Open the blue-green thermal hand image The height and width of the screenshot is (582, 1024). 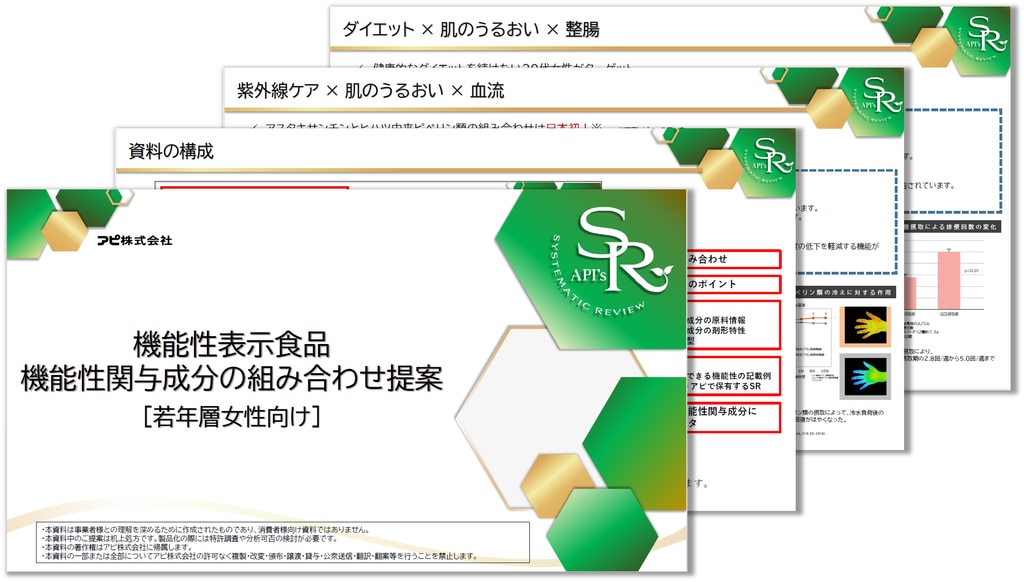tap(866, 376)
